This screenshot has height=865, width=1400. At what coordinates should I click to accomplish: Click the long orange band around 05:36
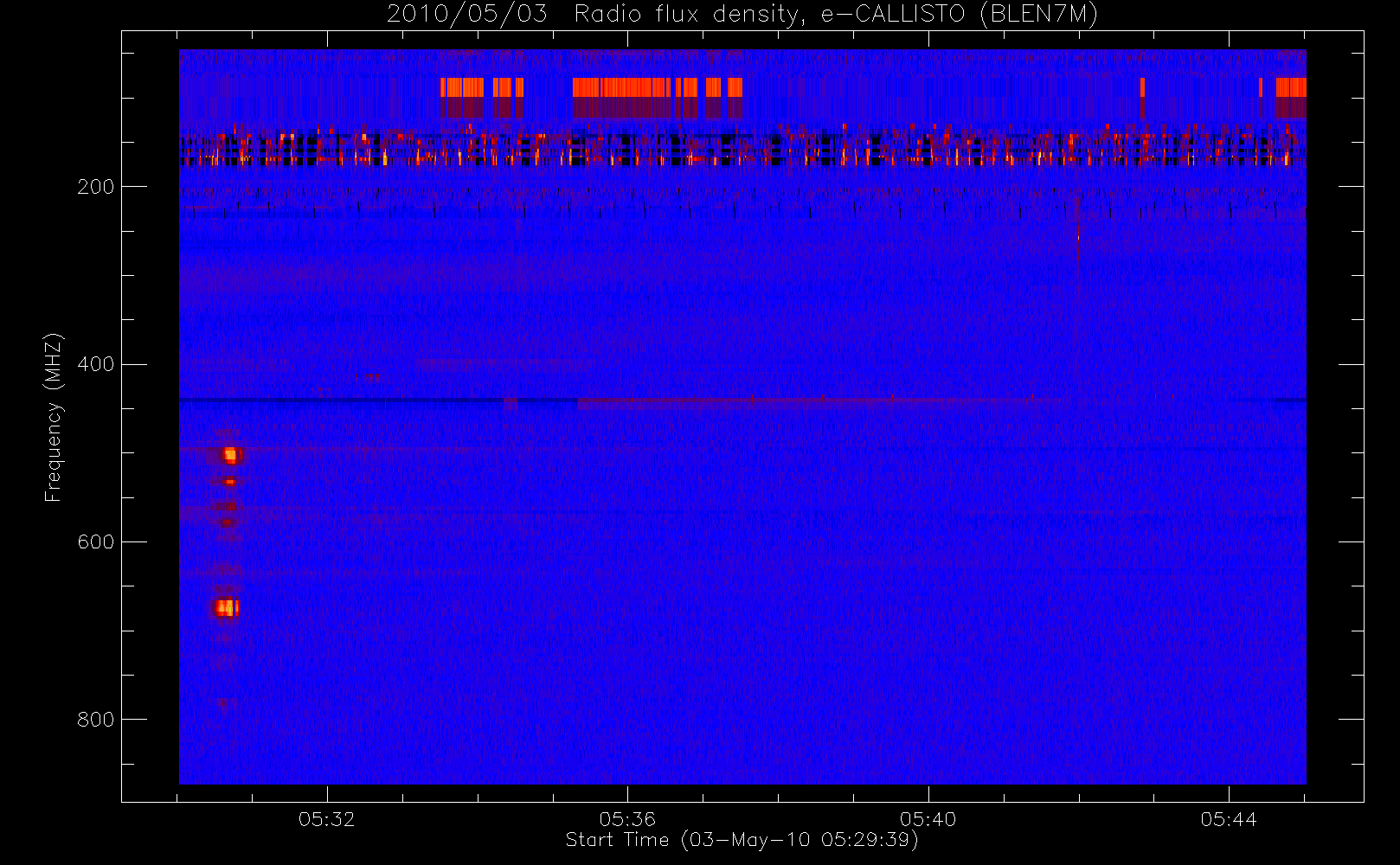pyautogui.click(x=621, y=87)
